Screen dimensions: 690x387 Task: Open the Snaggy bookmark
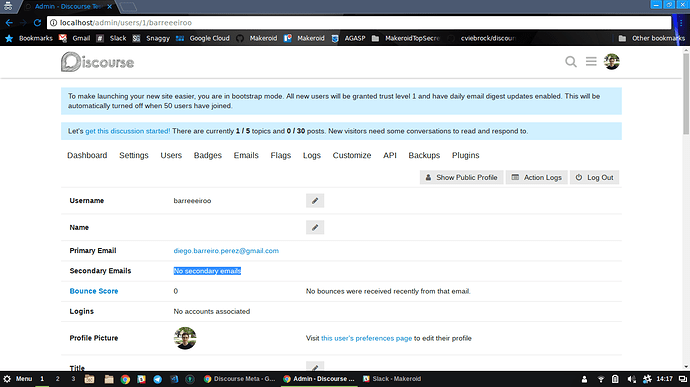coord(151,38)
